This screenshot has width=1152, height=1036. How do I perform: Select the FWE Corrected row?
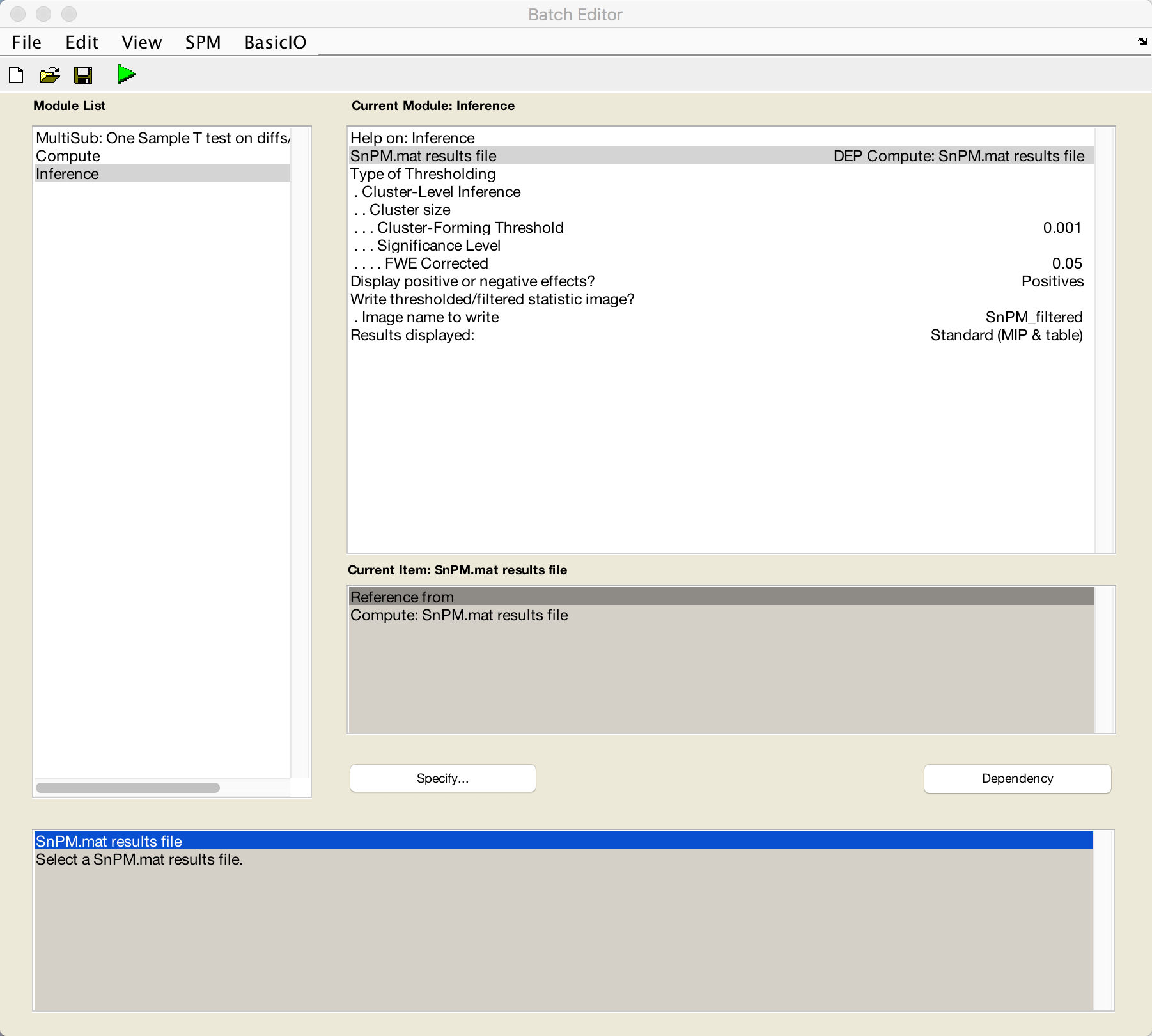point(722,263)
